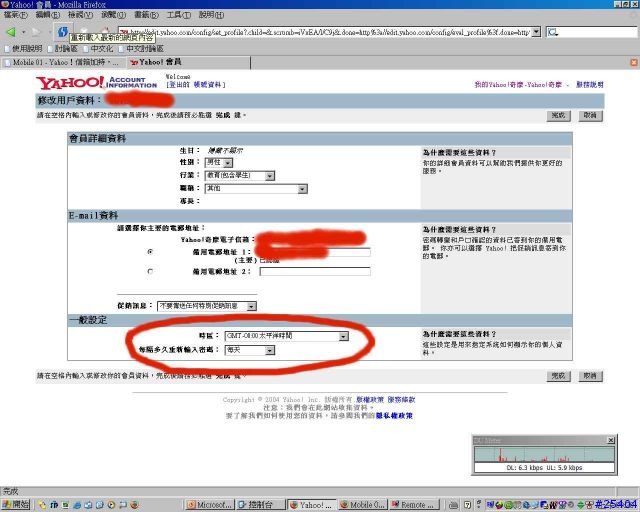Open the 使用說明 bookmark
The width and height of the screenshot is (640, 512).
(23, 49)
